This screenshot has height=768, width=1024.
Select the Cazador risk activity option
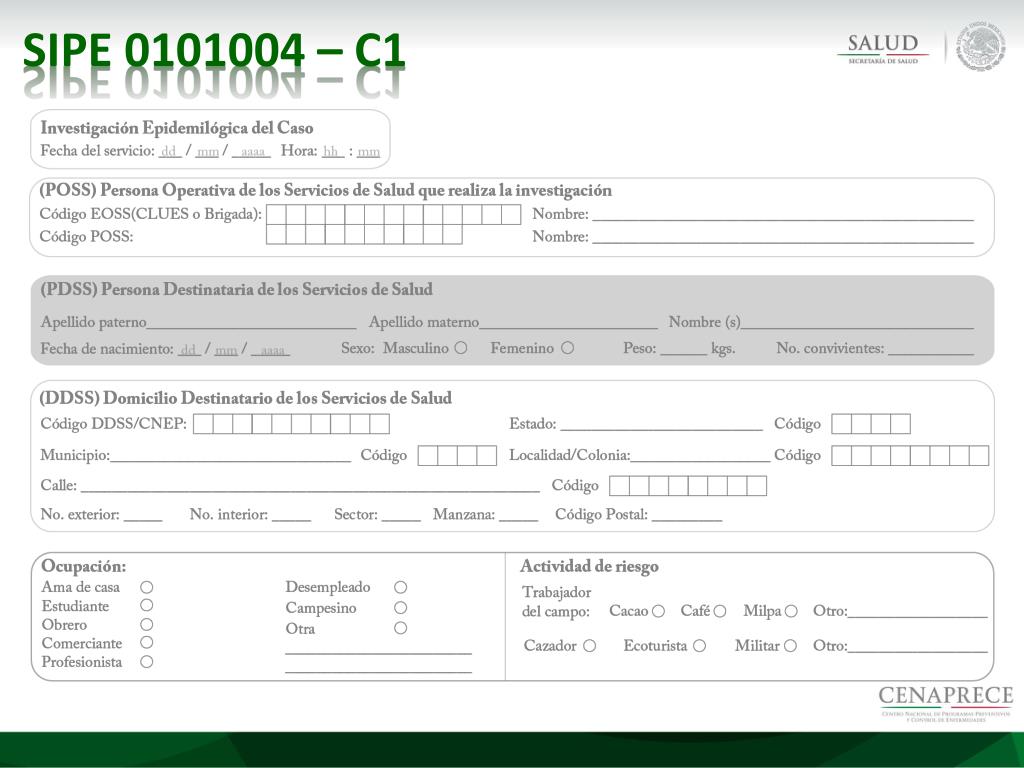click(x=589, y=646)
